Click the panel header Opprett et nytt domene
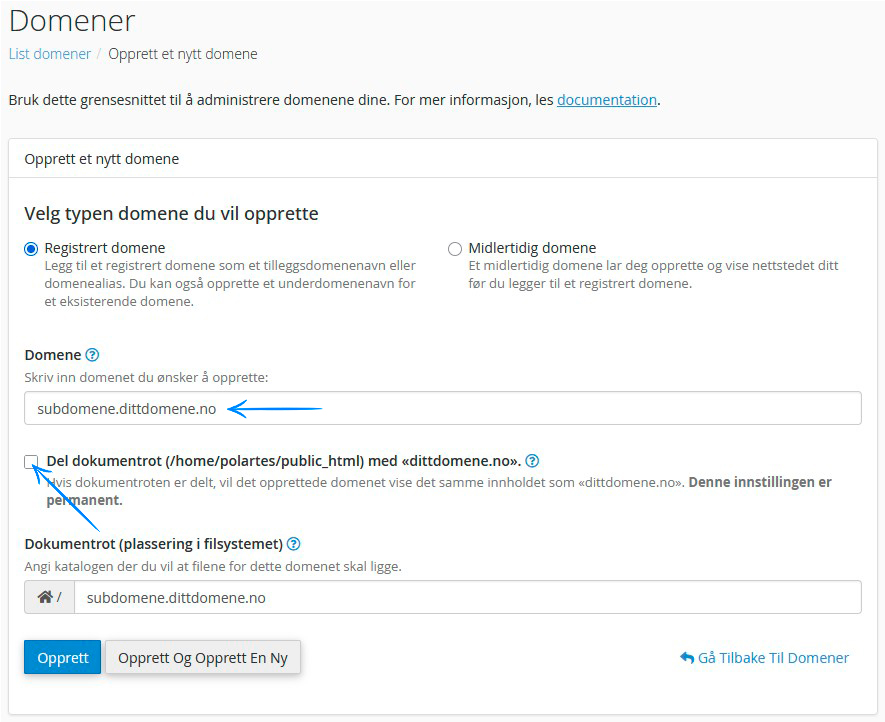The image size is (885, 722). pyautogui.click(x=101, y=158)
